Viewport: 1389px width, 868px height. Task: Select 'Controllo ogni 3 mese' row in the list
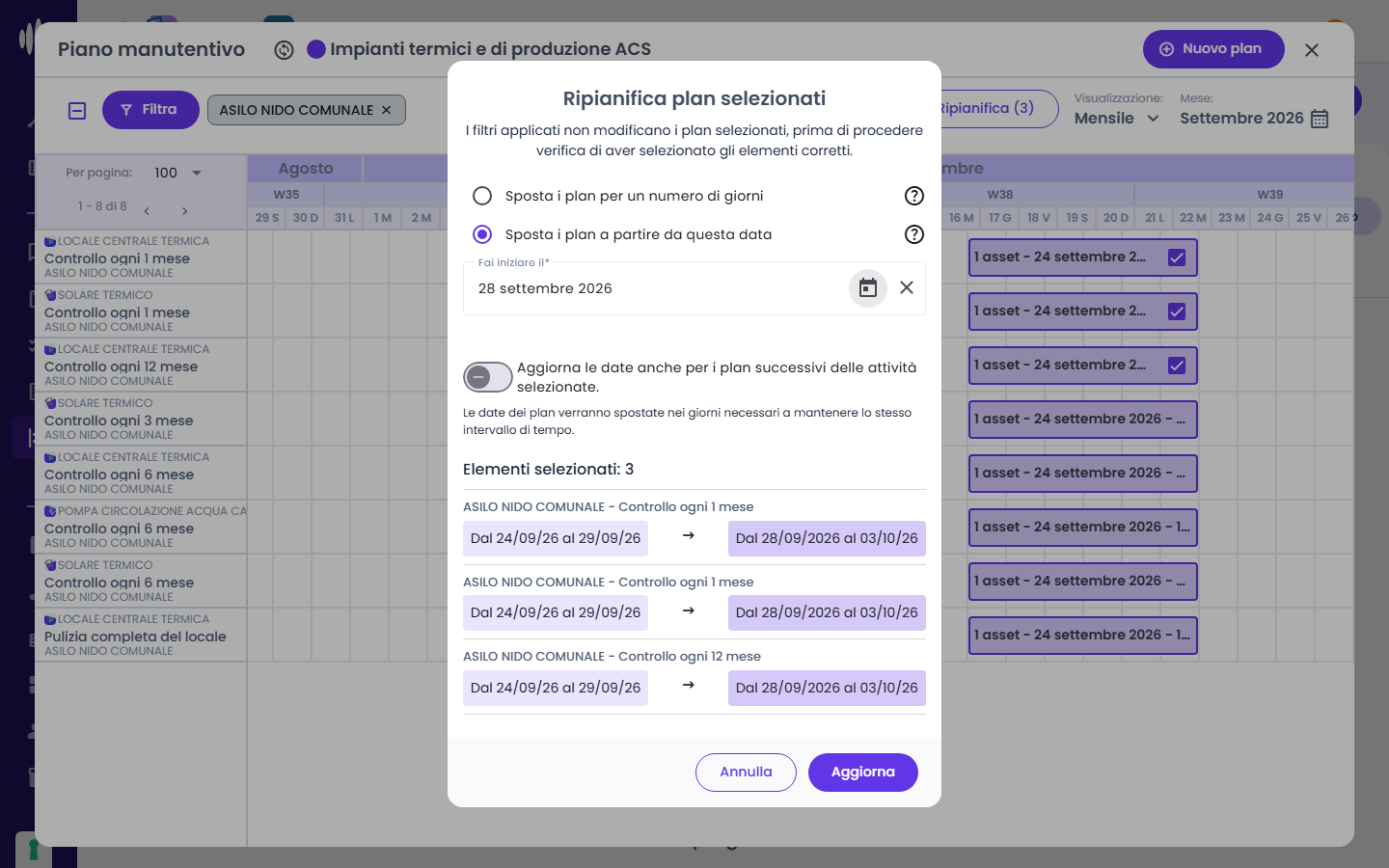pyautogui.click(x=141, y=420)
